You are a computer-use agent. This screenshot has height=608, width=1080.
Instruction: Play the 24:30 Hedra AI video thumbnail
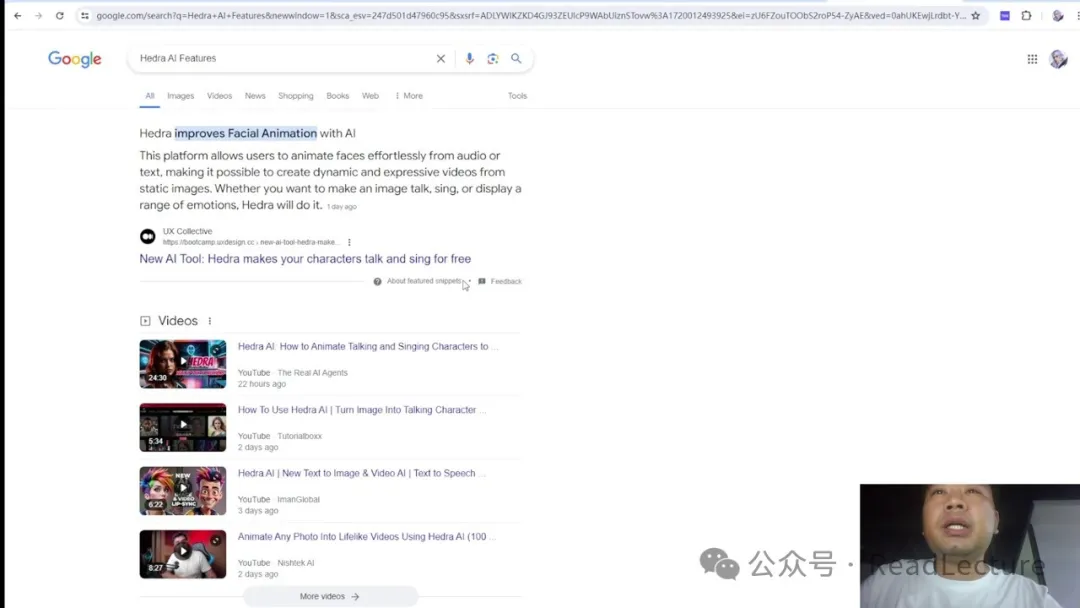coord(182,363)
